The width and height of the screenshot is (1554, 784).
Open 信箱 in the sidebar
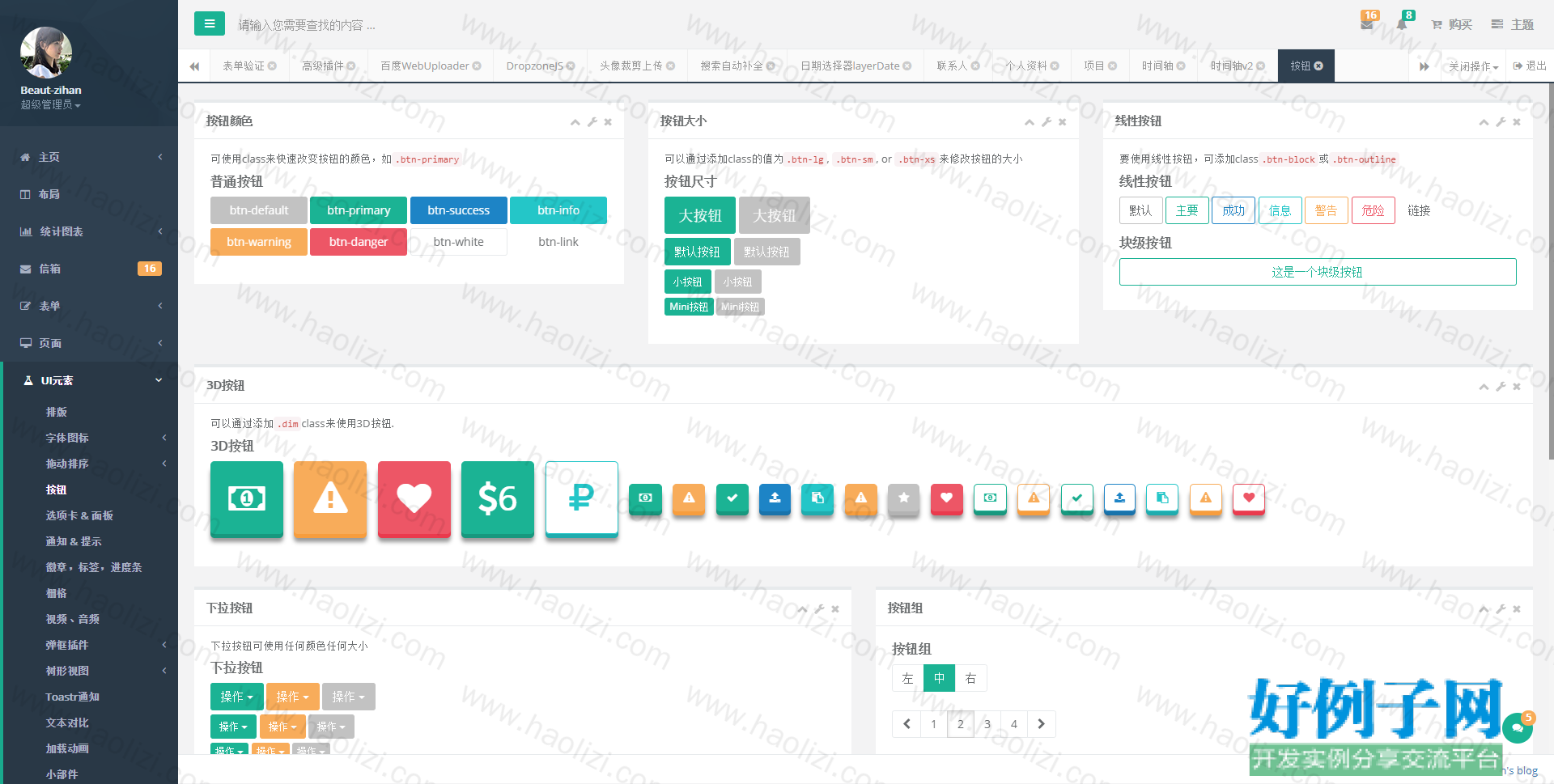click(89, 269)
